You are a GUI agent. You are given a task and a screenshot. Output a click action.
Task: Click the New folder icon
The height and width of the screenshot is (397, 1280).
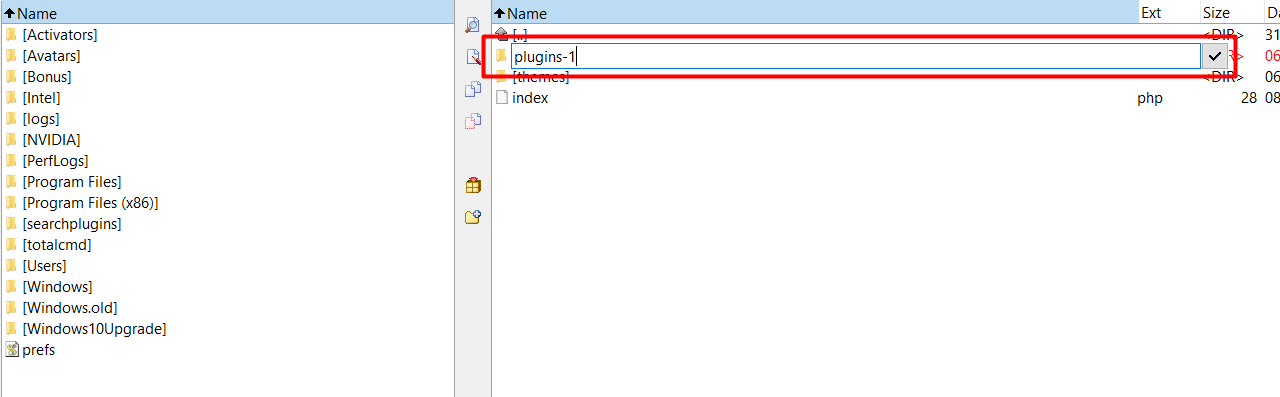point(473,217)
